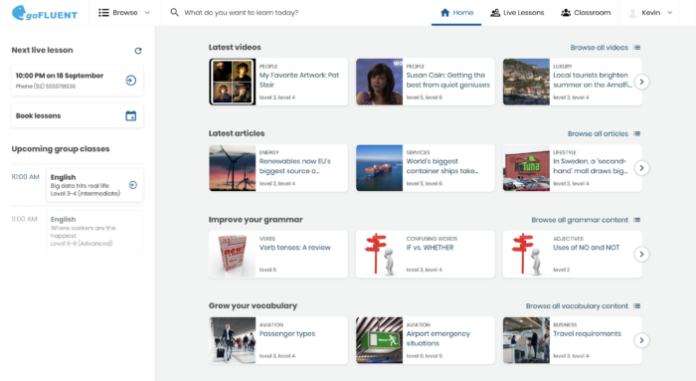Open the 10:00 PM lesson arrow icon
Screen dimensions: 696x381
pyautogui.click(x=131, y=80)
